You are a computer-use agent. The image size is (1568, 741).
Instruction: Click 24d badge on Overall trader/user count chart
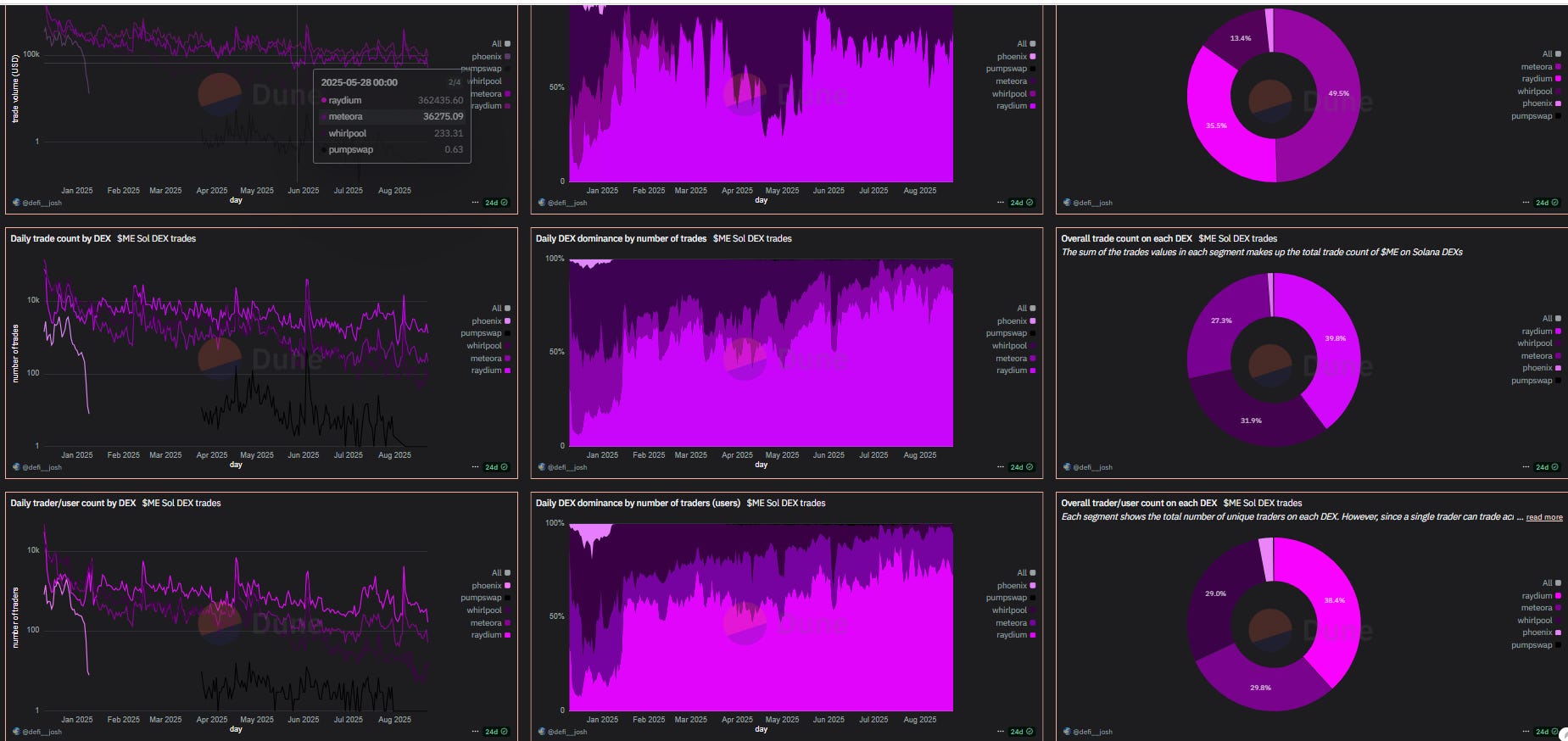click(x=1548, y=732)
